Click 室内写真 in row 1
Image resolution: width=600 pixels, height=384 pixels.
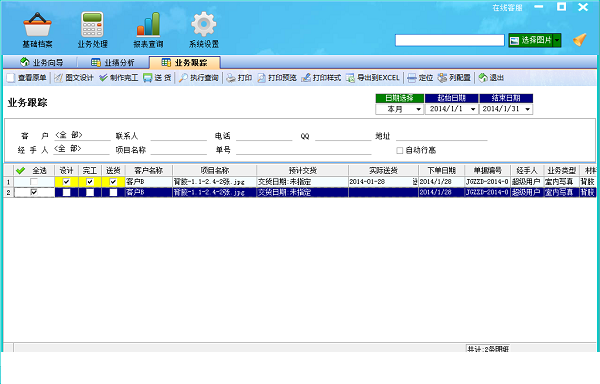pyautogui.click(x=561, y=182)
